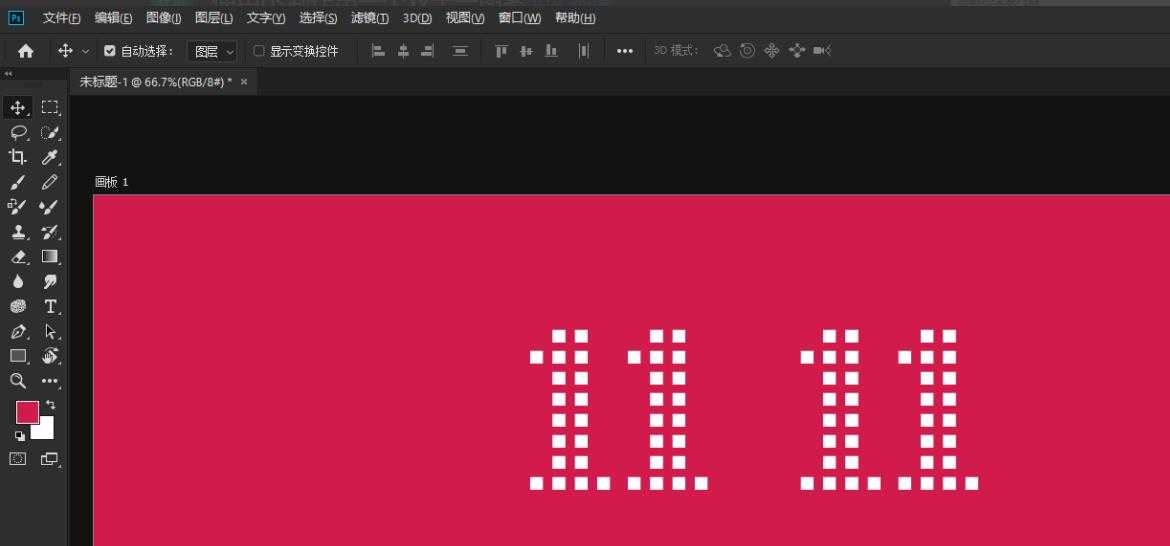Select the Crop tool
1170x546 pixels.
click(18, 157)
